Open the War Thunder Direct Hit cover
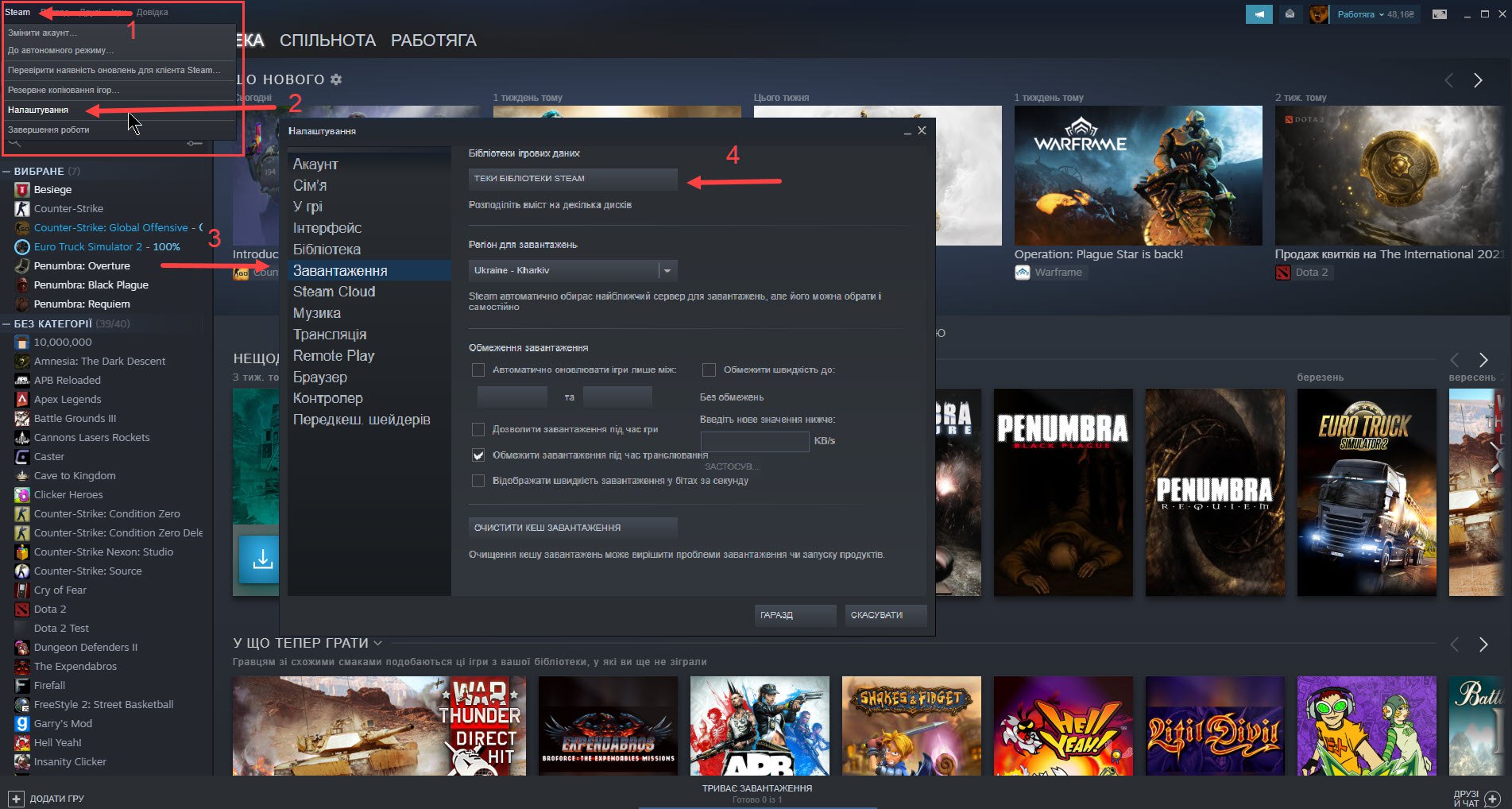The image size is (1512, 809). tap(379, 726)
